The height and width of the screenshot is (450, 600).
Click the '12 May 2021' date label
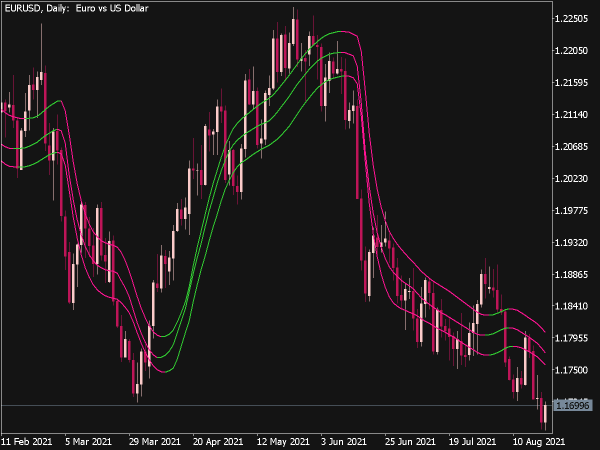point(283,442)
